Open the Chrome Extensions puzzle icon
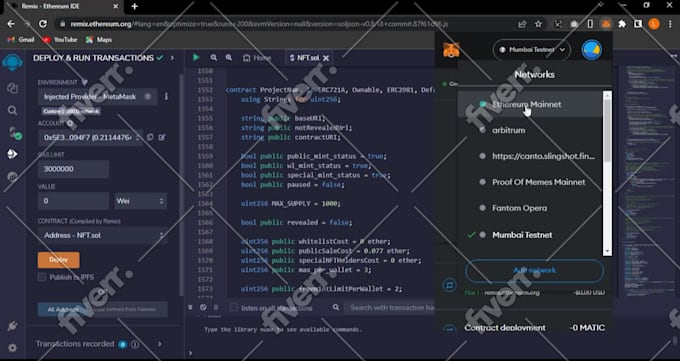Image resolution: width=680 pixels, height=361 pixels. pos(622,24)
